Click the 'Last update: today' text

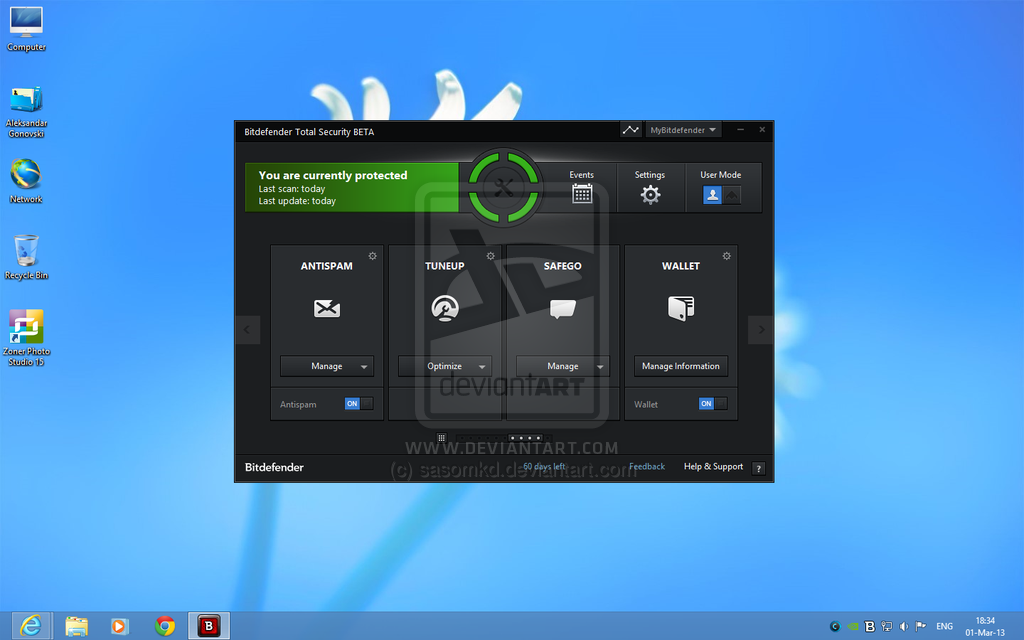[297, 201]
